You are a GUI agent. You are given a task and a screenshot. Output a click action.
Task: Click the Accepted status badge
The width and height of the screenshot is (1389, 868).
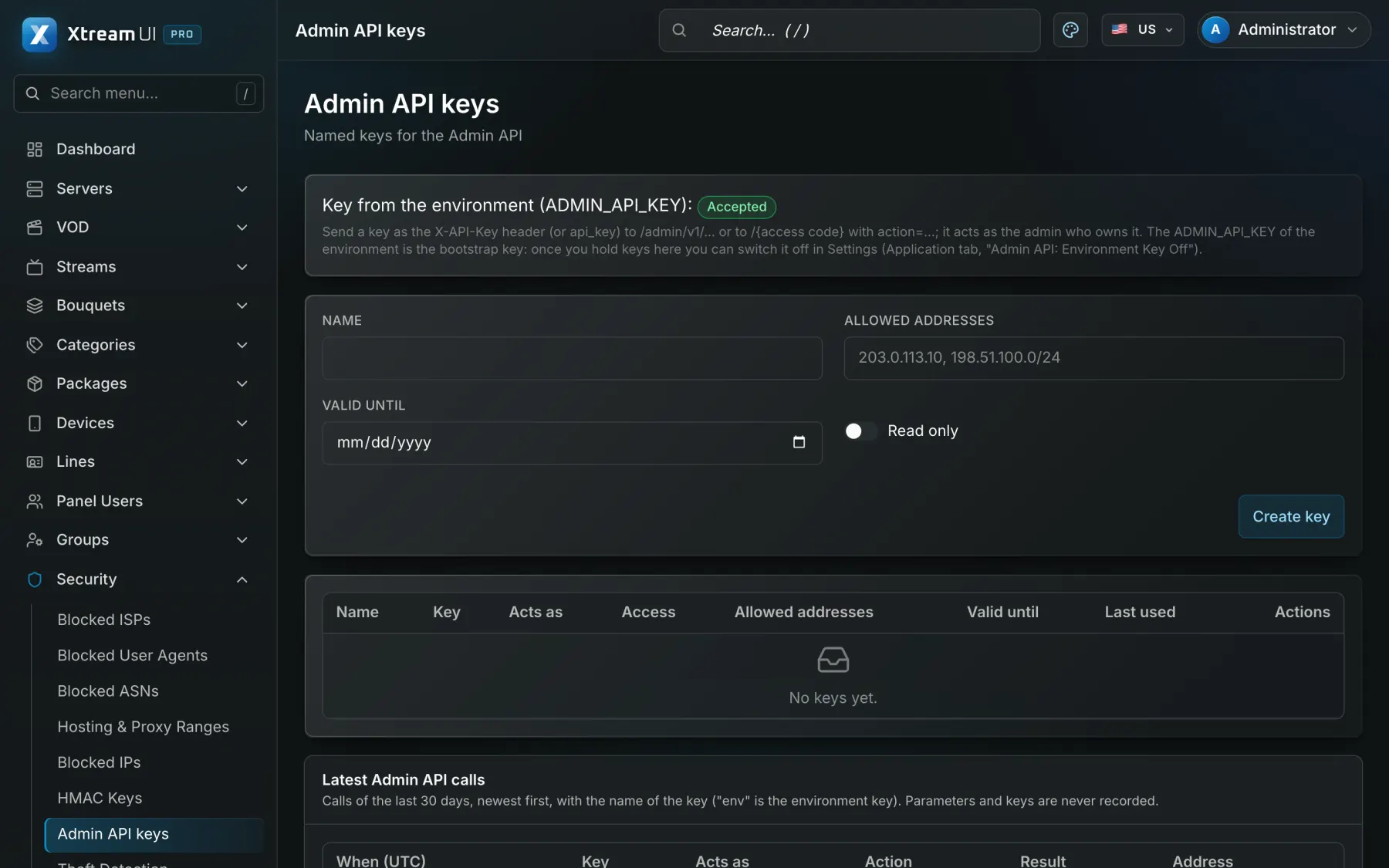[x=737, y=207]
